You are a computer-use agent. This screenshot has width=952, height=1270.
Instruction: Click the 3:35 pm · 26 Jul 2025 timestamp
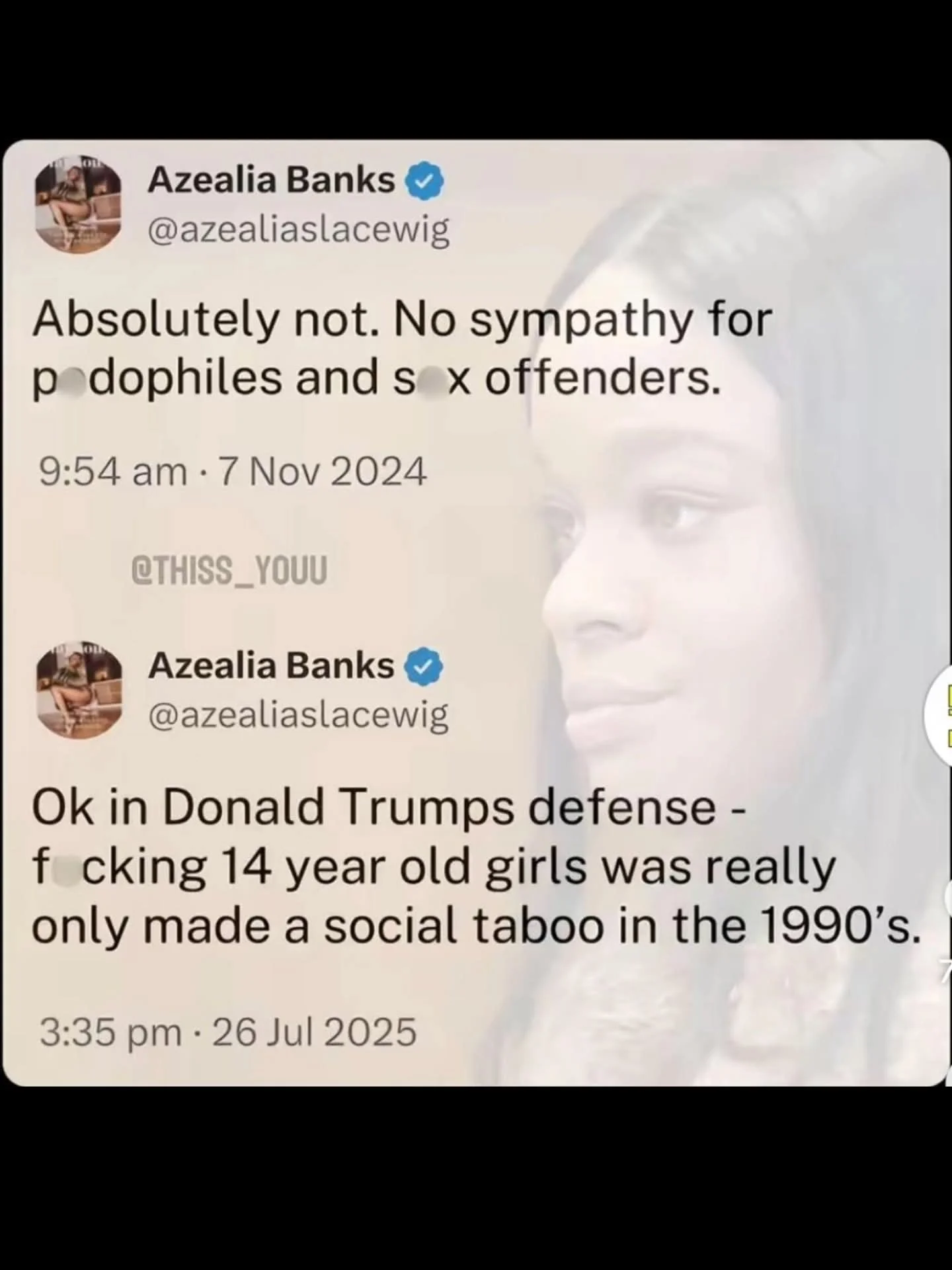228,1033
